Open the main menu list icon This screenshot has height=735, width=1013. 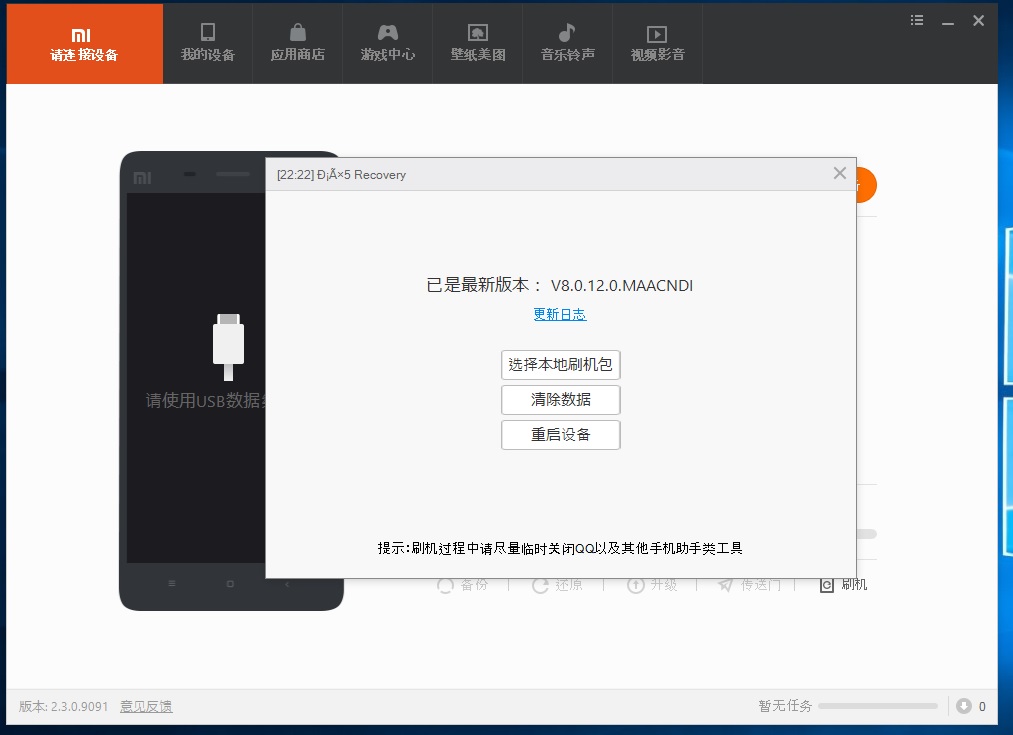pos(917,20)
